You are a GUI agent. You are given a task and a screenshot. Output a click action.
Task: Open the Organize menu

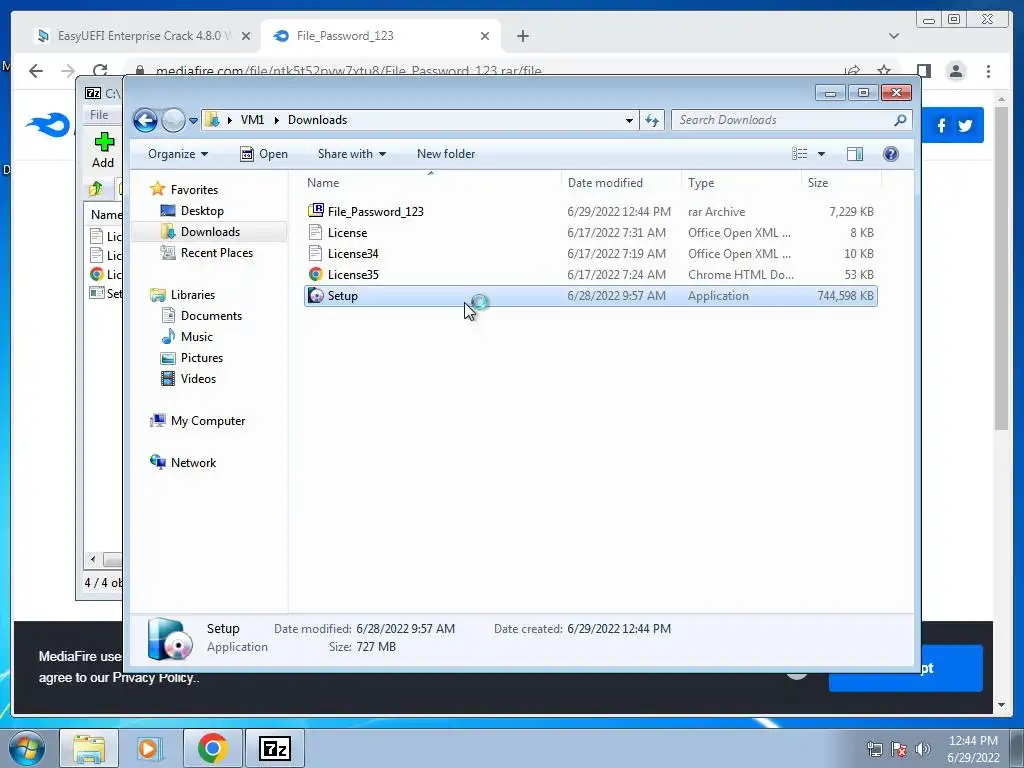point(178,154)
